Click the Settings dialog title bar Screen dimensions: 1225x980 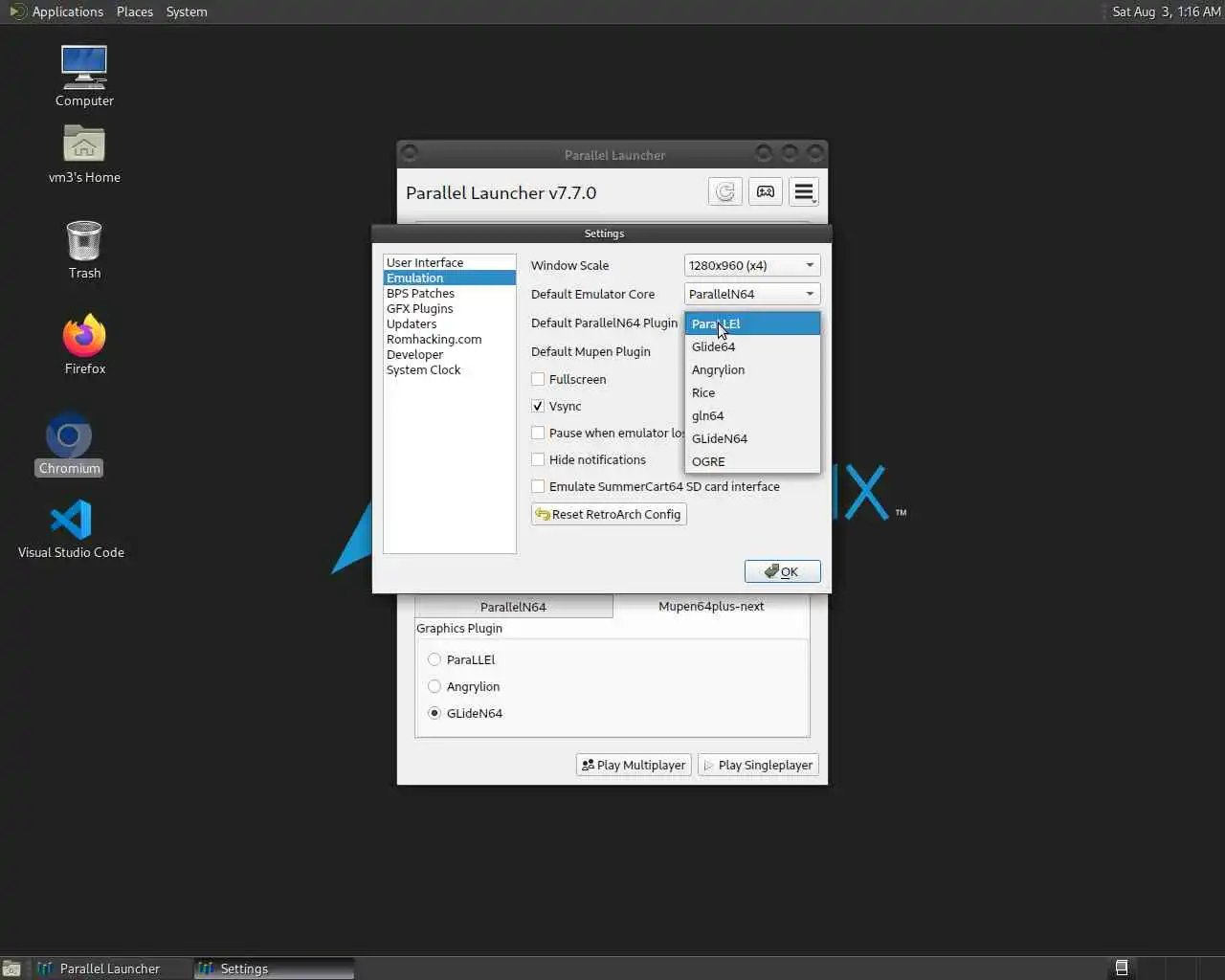tap(602, 233)
